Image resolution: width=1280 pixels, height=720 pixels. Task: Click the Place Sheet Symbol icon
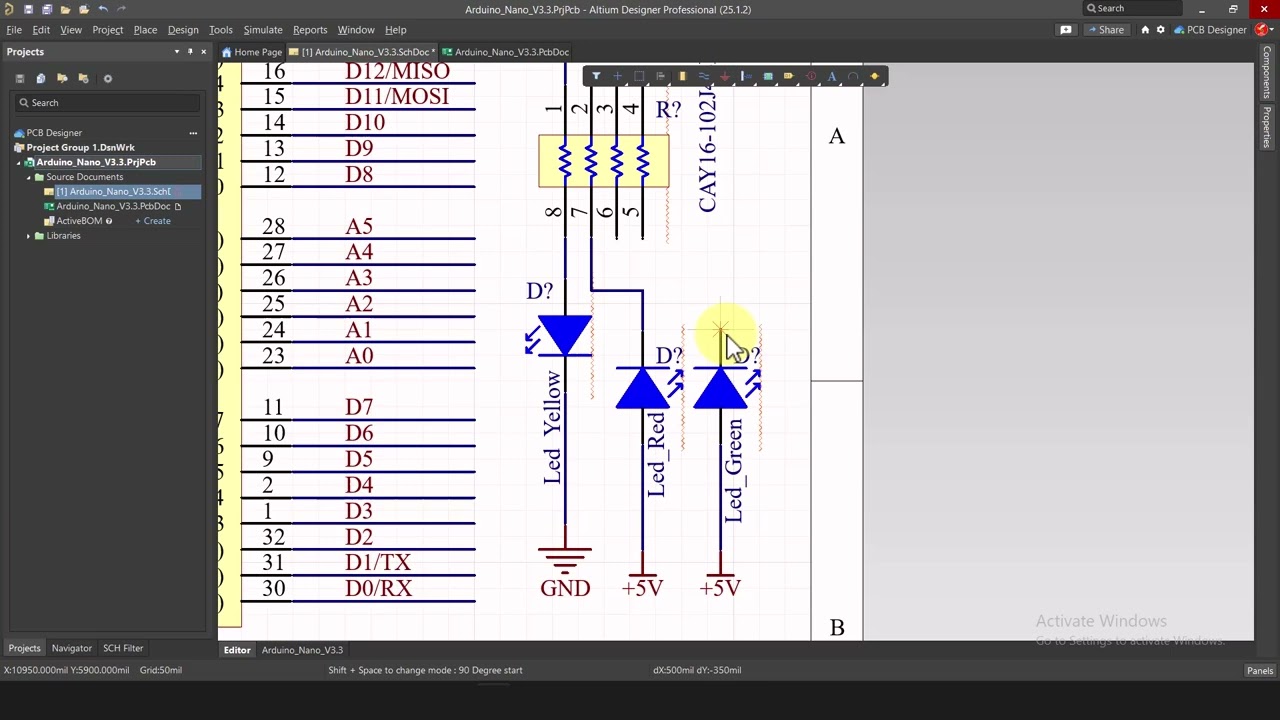[x=768, y=76]
